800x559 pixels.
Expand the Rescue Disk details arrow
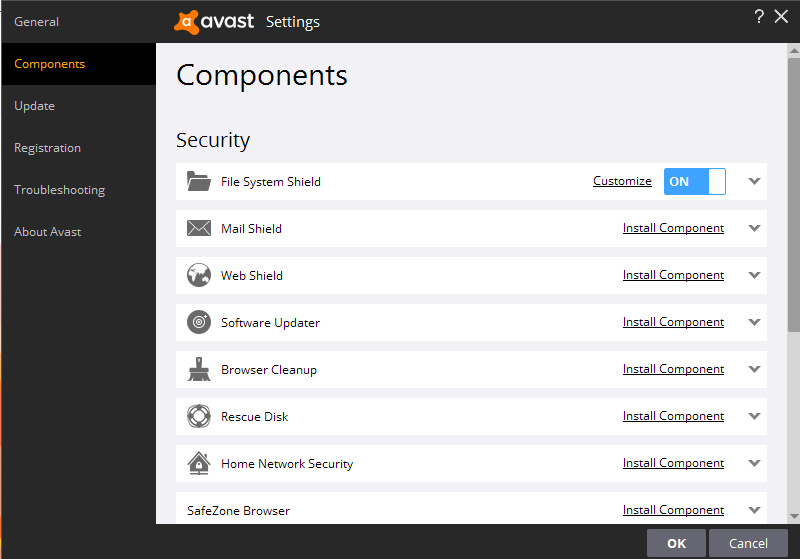(755, 416)
